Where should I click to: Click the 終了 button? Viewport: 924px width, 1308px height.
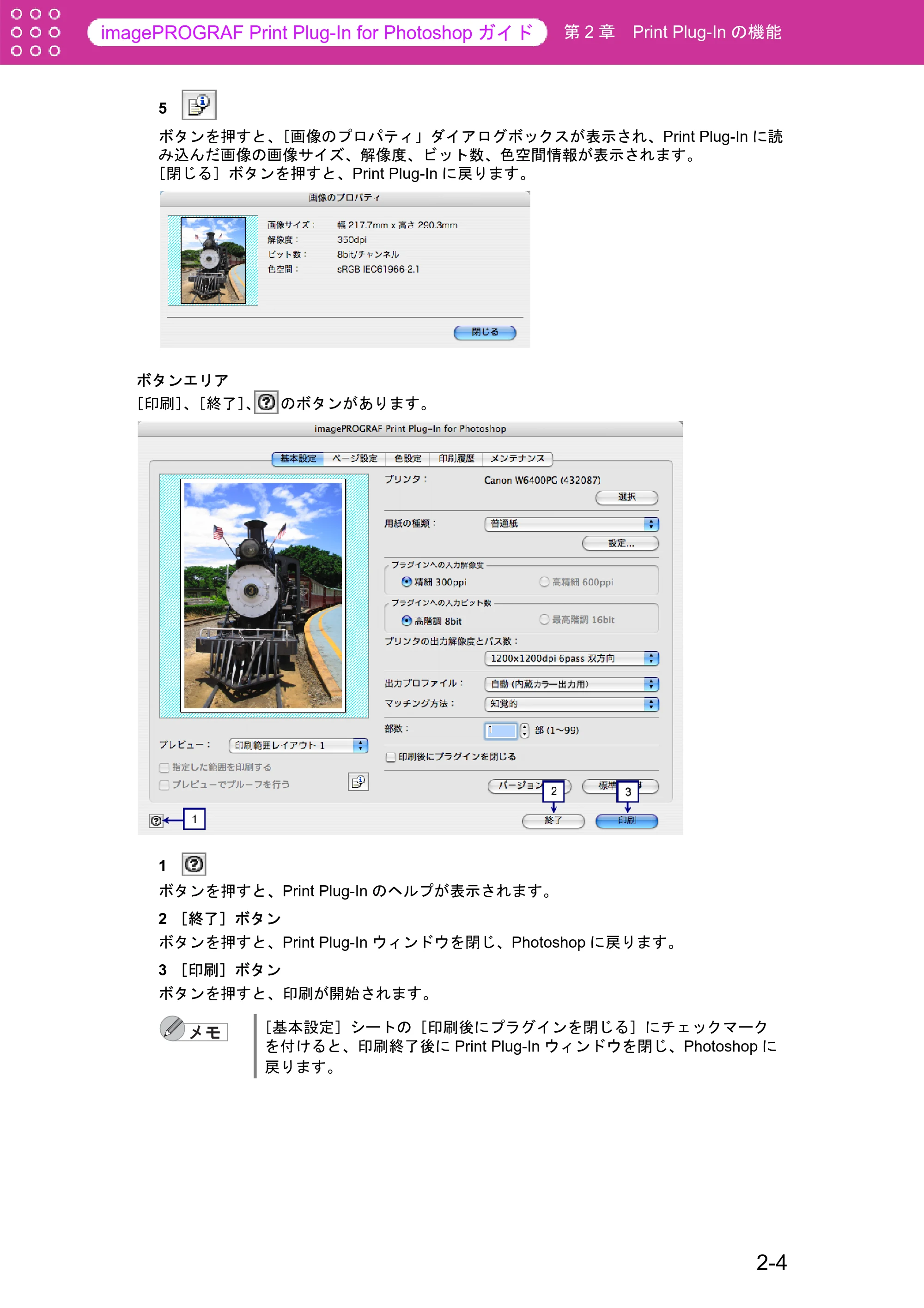tap(553, 821)
